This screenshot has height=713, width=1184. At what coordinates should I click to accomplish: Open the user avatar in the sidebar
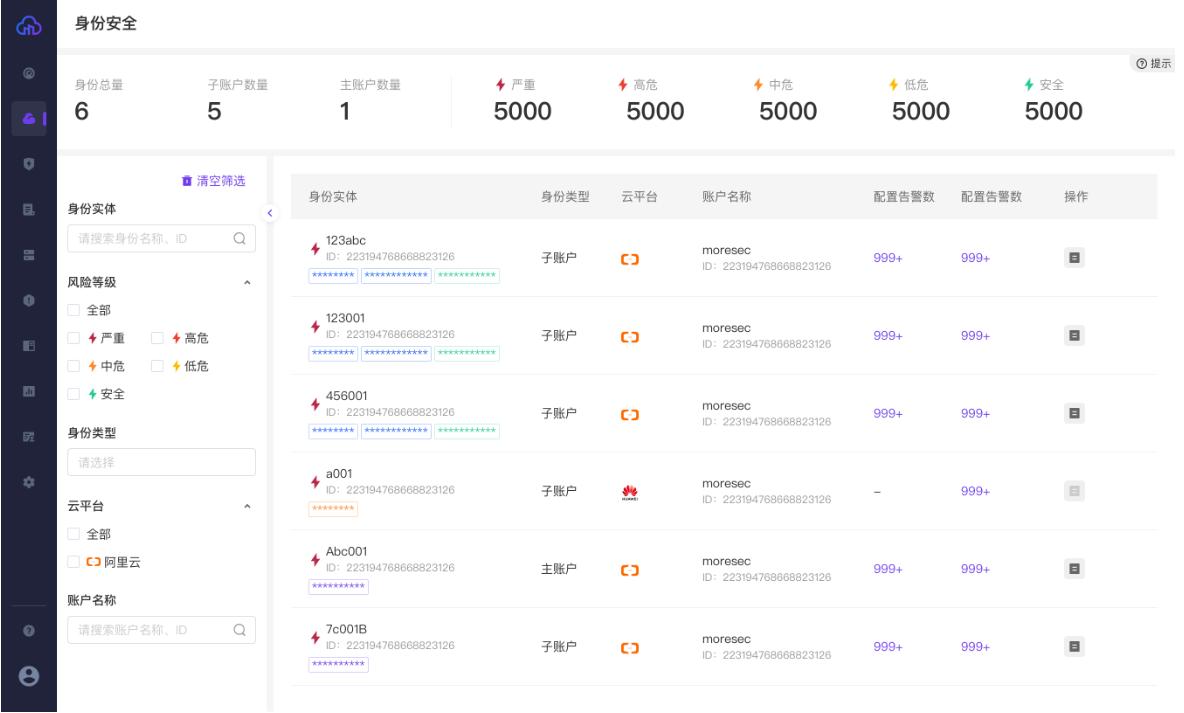pyautogui.click(x=29, y=676)
